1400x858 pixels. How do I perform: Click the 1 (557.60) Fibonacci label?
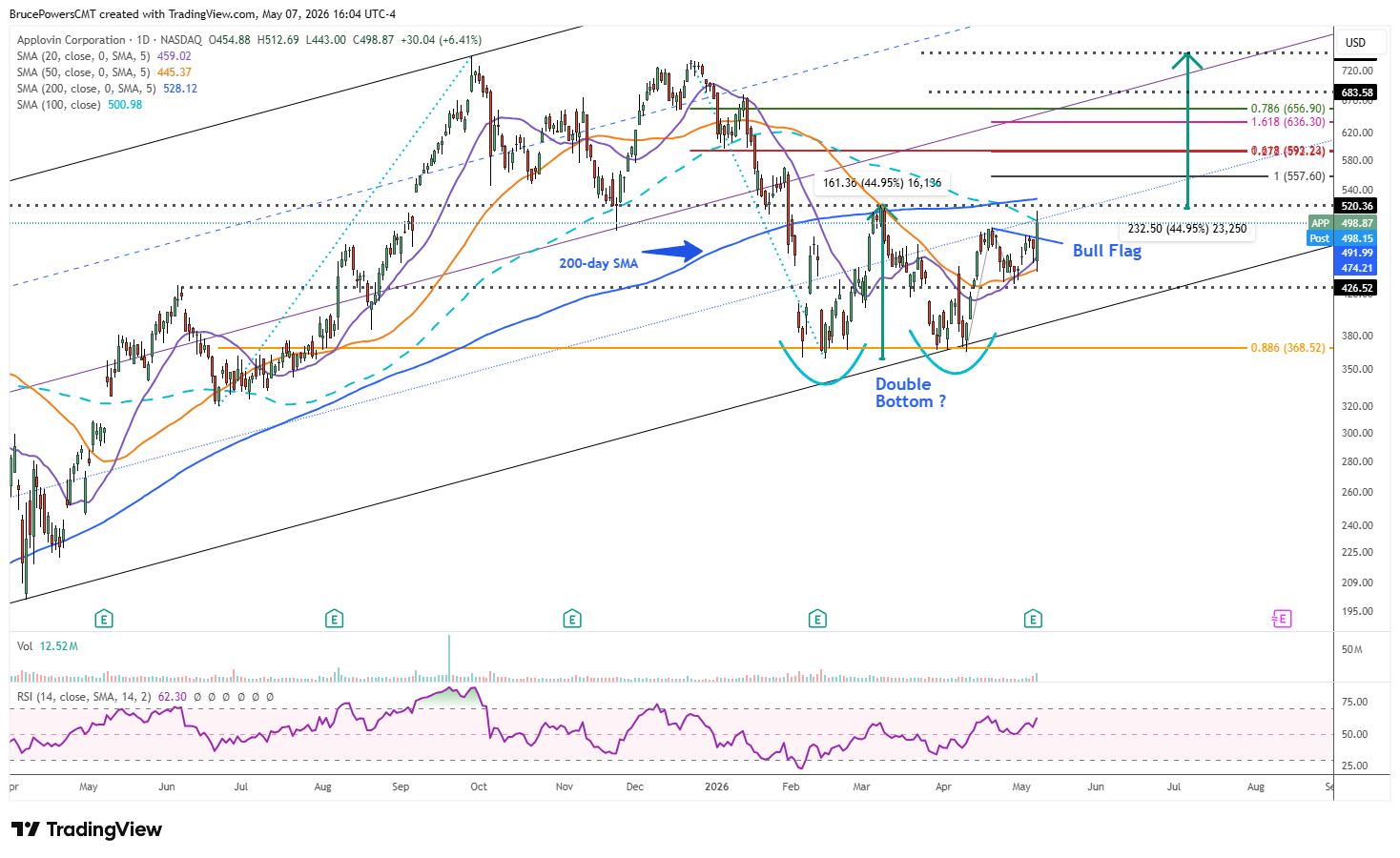(x=1299, y=176)
